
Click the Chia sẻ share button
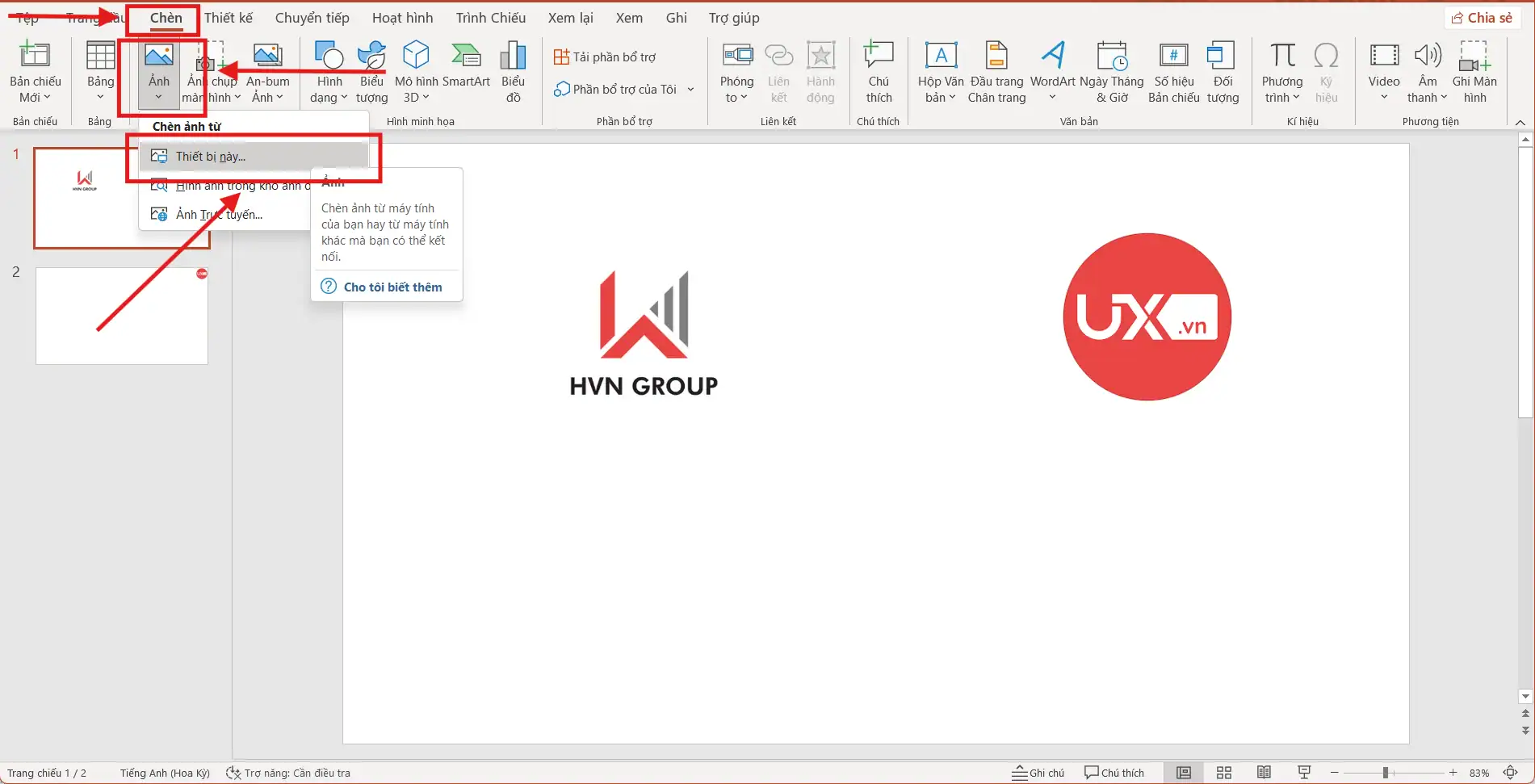point(1483,18)
